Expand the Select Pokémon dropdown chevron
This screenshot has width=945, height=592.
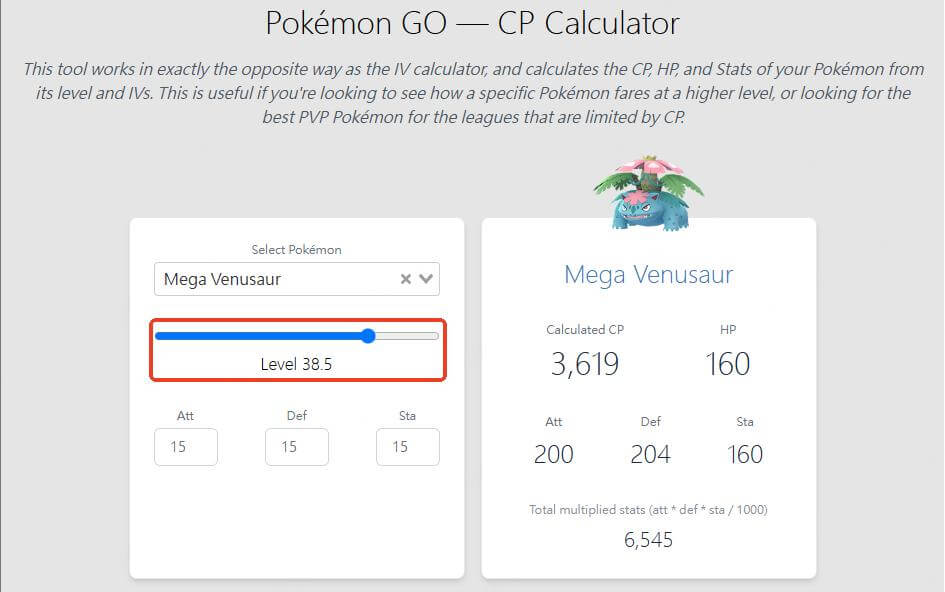[426, 279]
